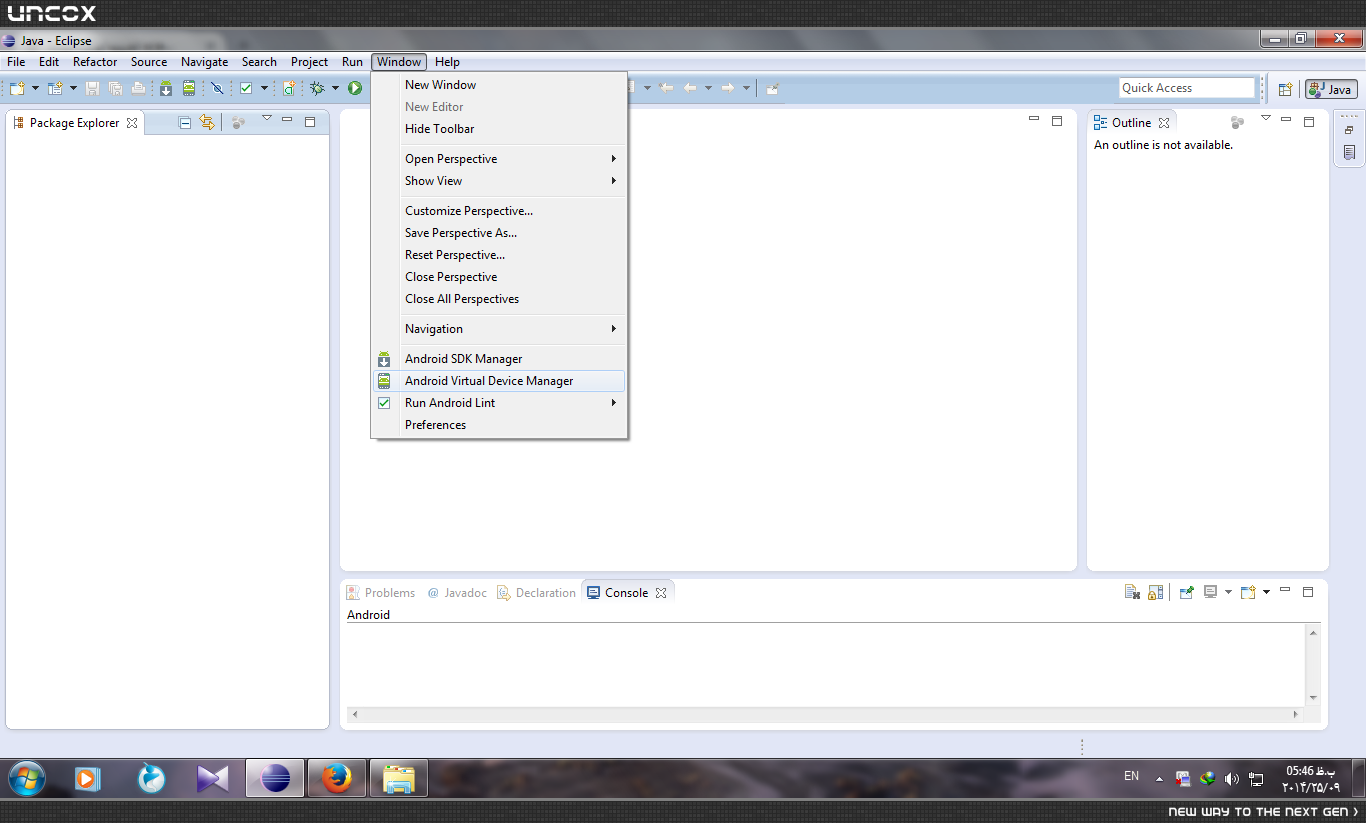The height and width of the screenshot is (823, 1366).
Task: Click the volume icon in system tray
Action: 1232,779
